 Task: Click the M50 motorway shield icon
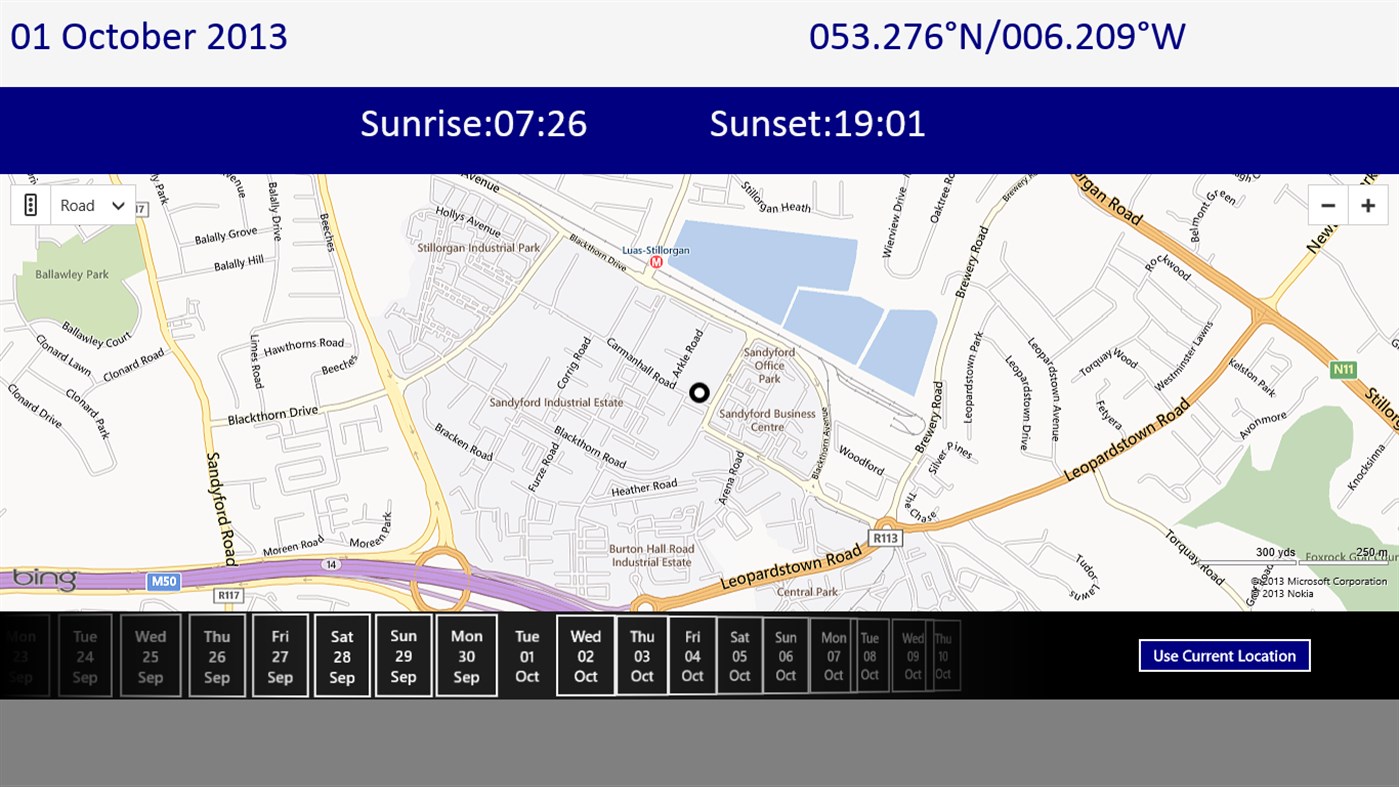click(163, 580)
